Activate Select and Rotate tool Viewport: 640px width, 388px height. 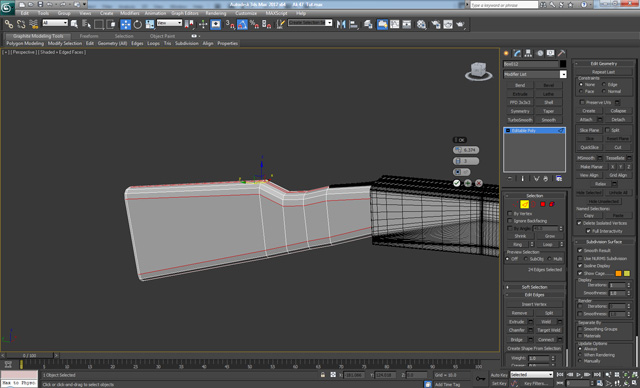pyautogui.click(x=138, y=24)
